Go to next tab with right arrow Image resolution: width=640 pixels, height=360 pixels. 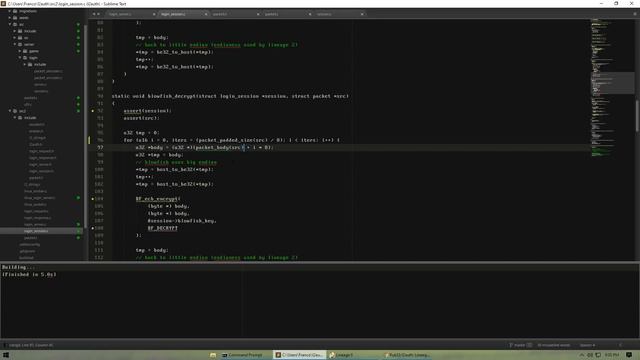(x=98, y=14)
